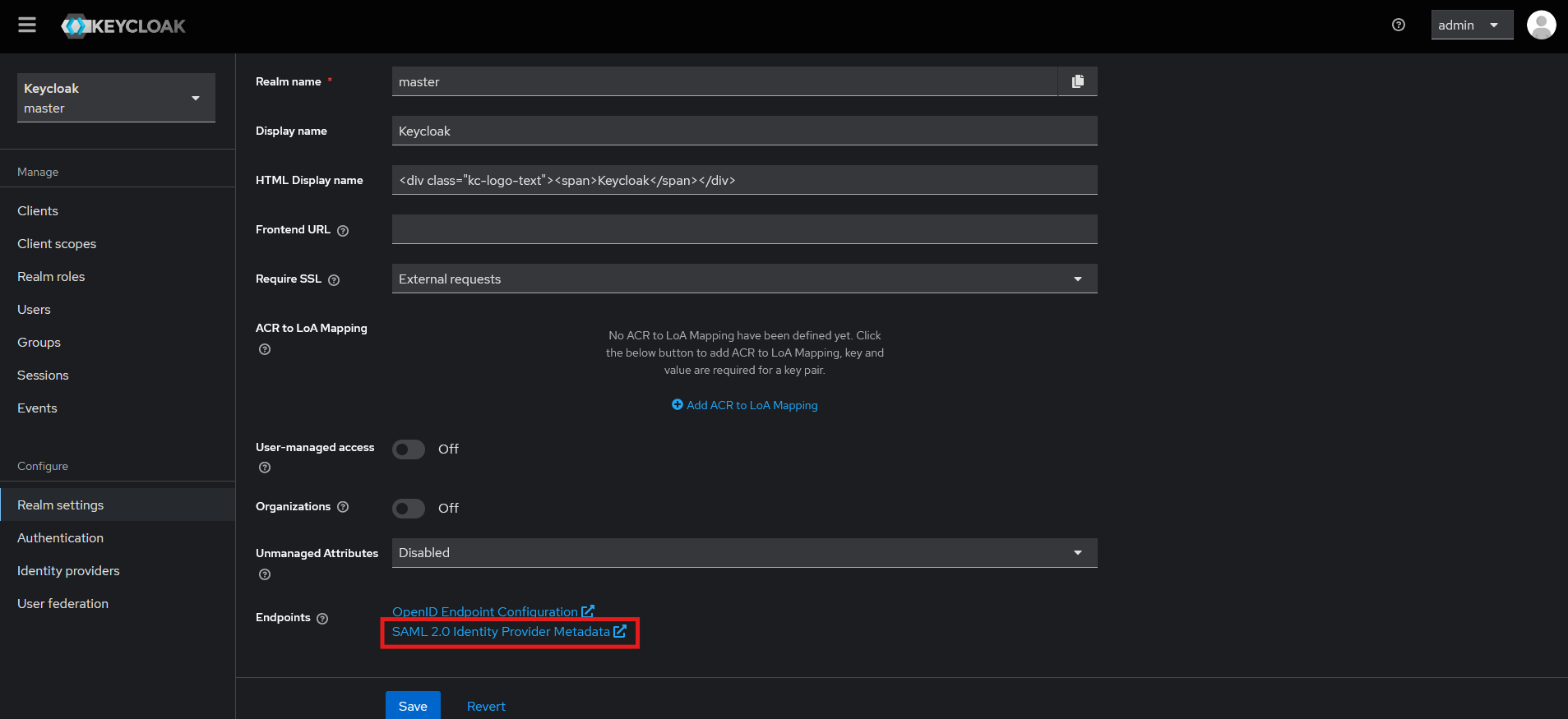Click the plus icon for ACR mapping
The width and height of the screenshot is (1568, 719).
click(x=678, y=404)
